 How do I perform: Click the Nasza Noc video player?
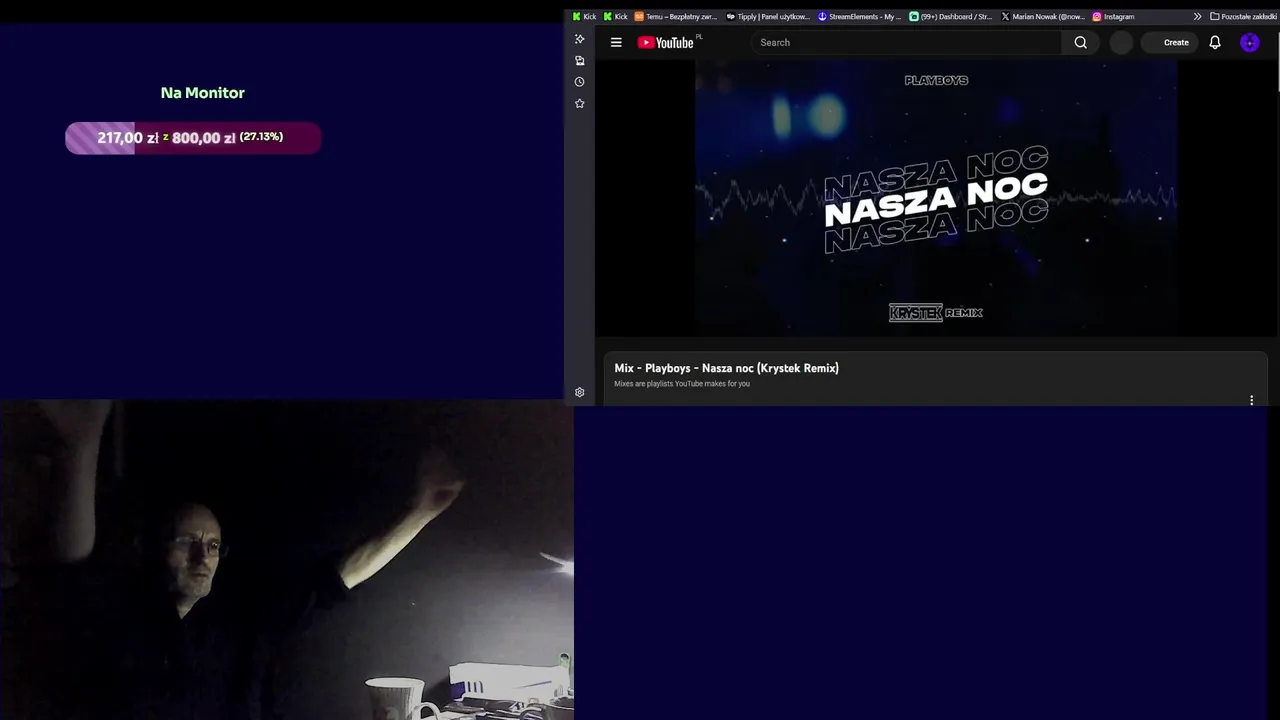(x=936, y=198)
